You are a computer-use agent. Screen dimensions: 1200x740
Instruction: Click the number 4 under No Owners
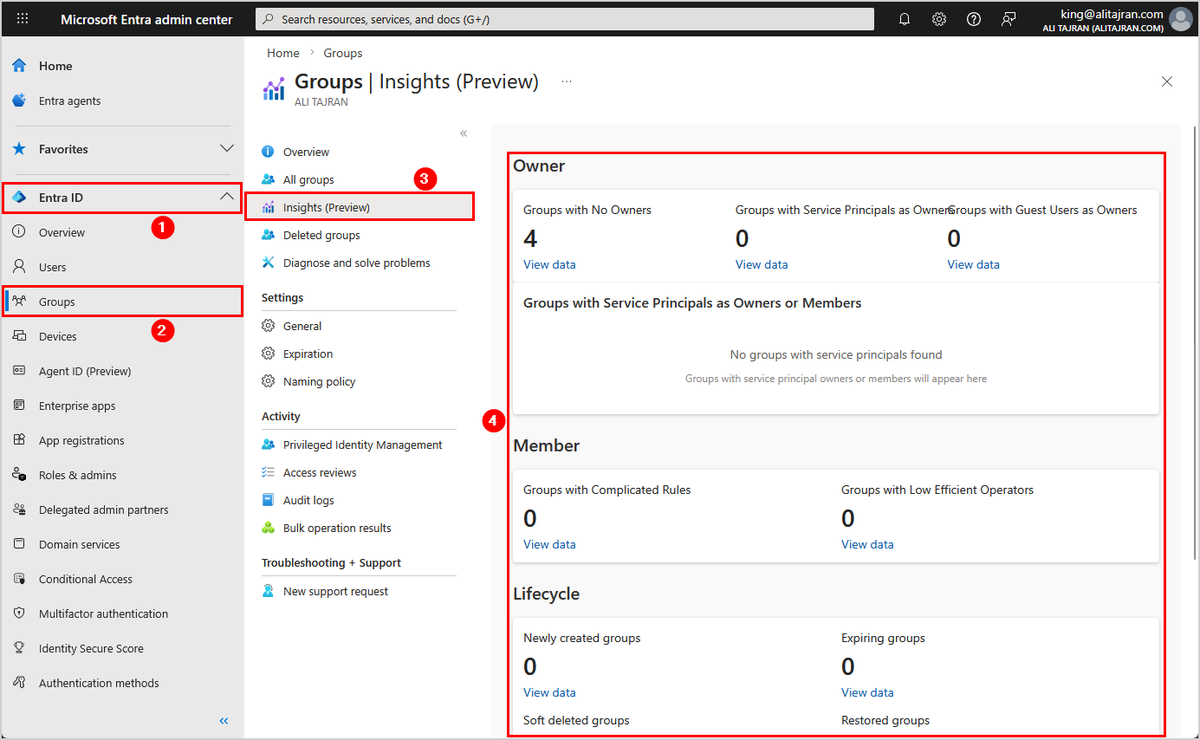pos(530,238)
